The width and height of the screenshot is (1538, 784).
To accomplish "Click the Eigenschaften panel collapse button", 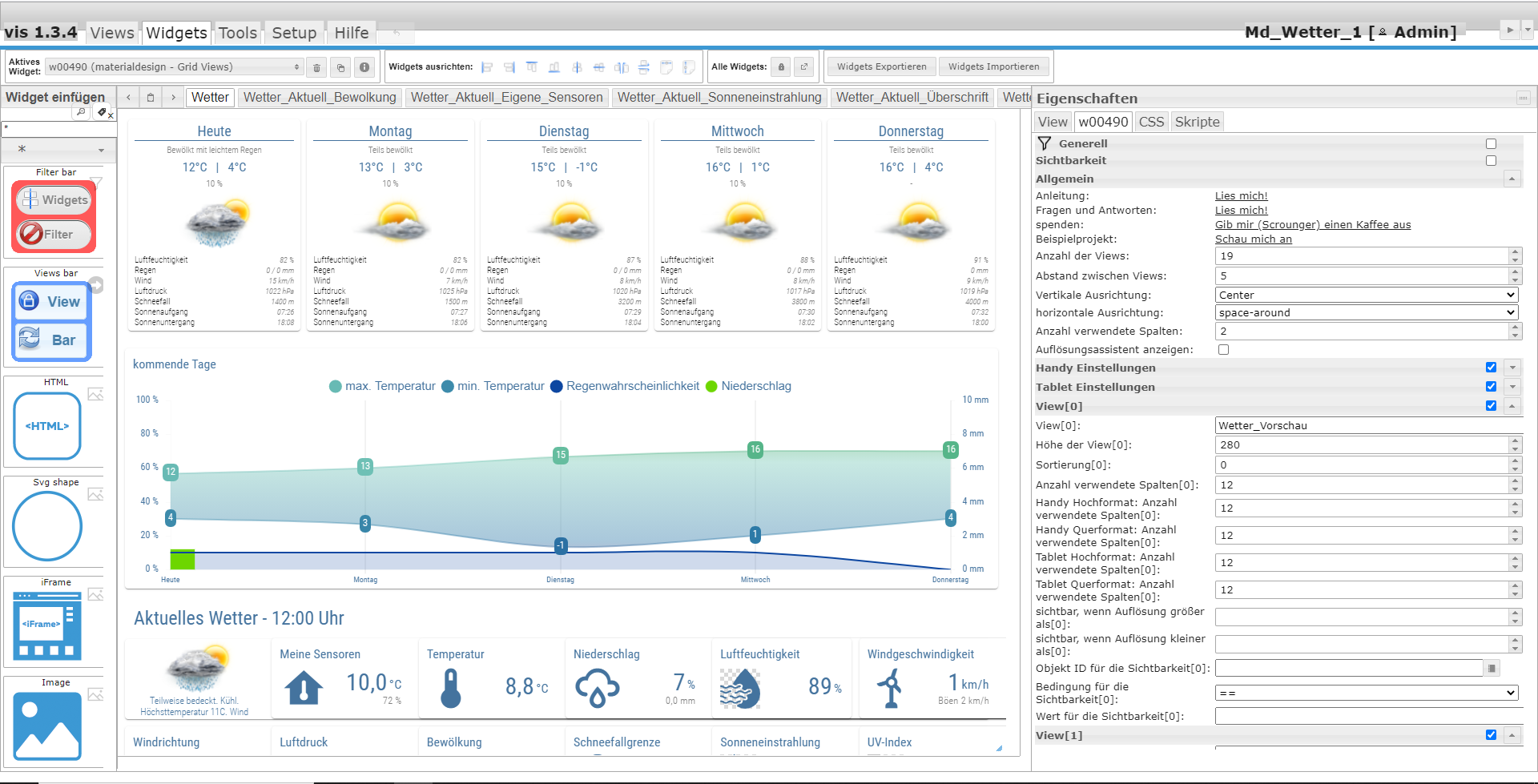I will click(1524, 98).
